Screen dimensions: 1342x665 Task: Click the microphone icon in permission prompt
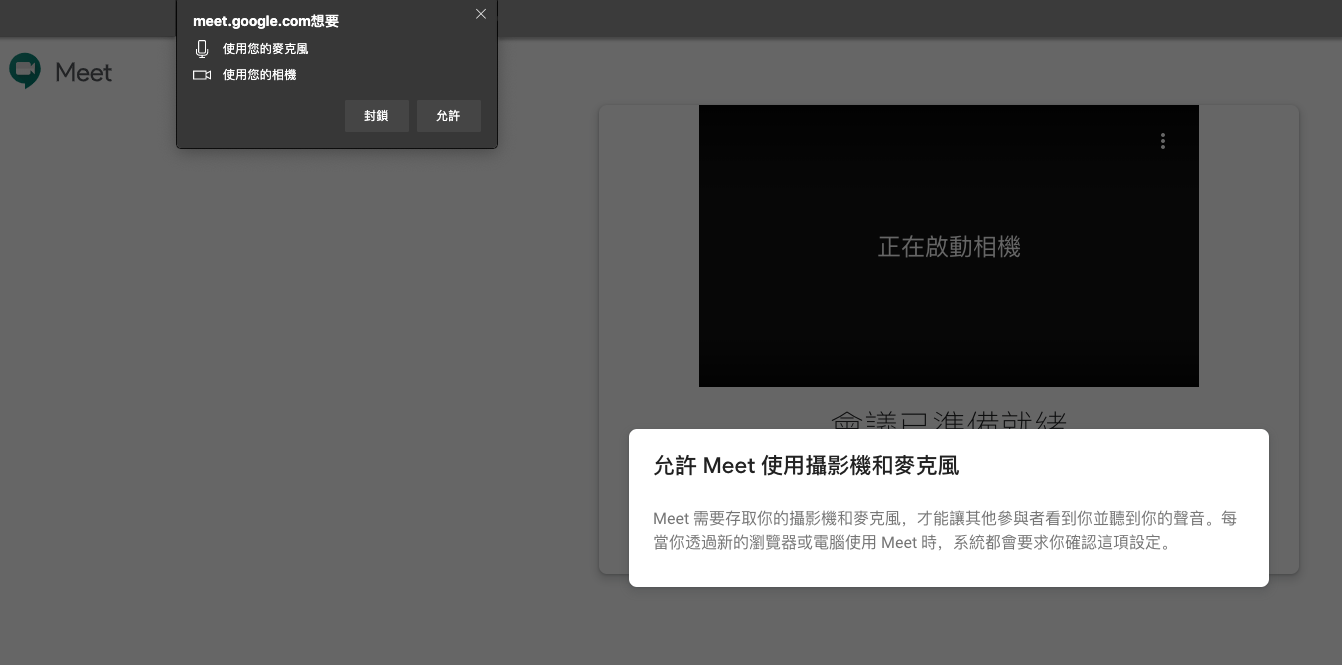(x=202, y=49)
